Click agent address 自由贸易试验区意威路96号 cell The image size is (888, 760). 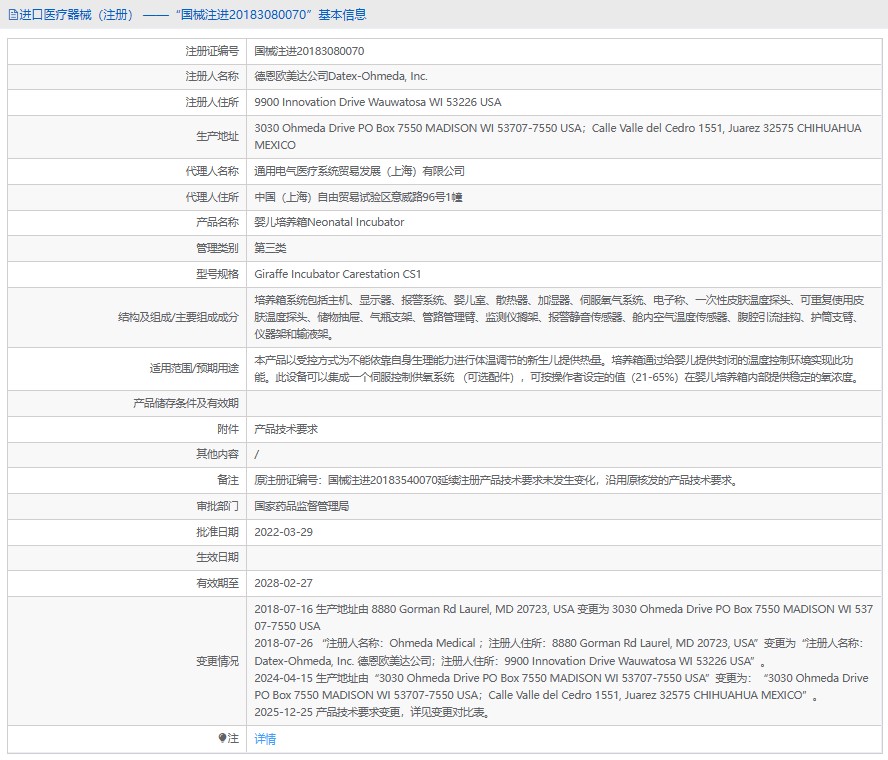346,197
